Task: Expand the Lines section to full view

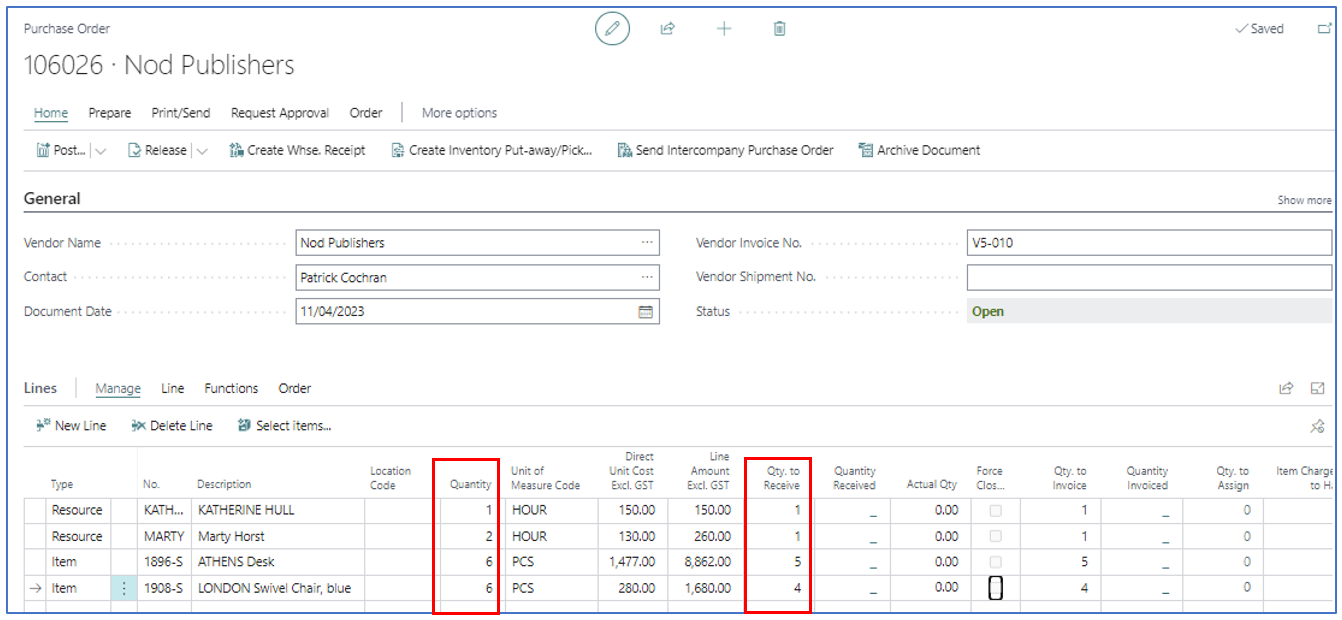Action: (x=1318, y=389)
